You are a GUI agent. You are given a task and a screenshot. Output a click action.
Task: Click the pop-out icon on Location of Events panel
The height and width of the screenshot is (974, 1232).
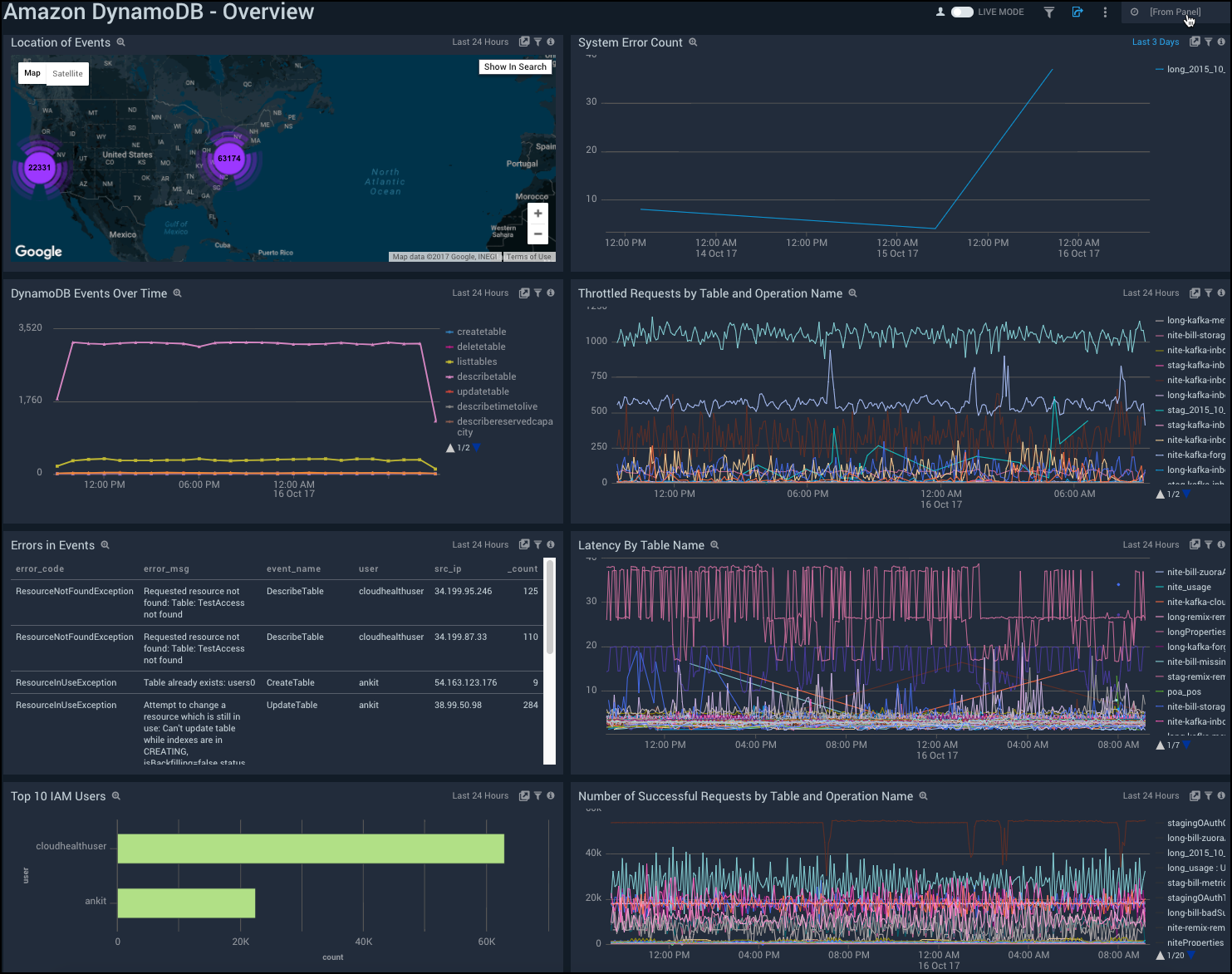[524, 42]
